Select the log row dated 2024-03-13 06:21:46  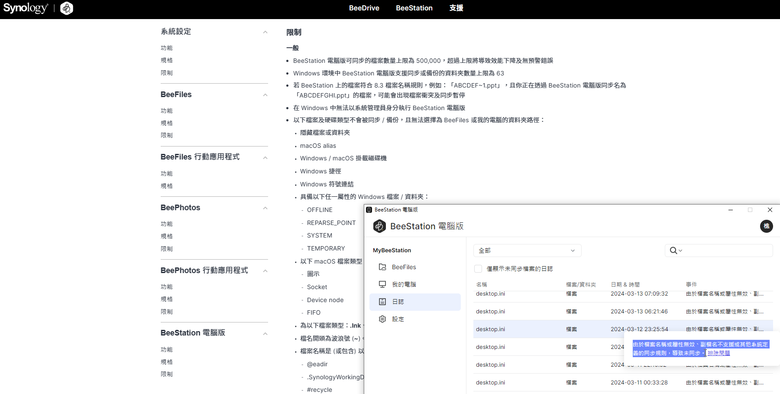tap(623, 311)
